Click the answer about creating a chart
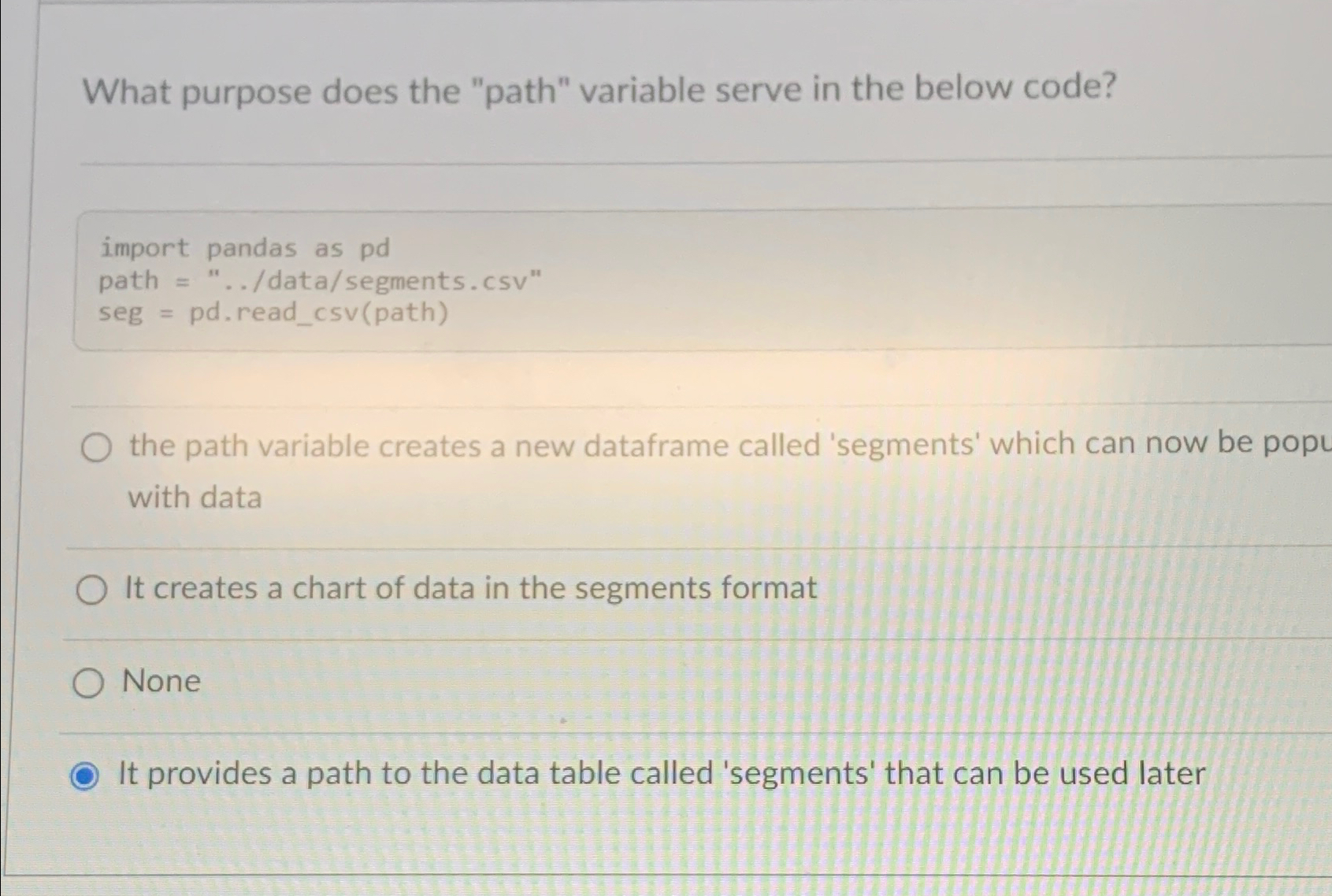The width and height of the screenshot is (1332, 896). pos(470,588)
